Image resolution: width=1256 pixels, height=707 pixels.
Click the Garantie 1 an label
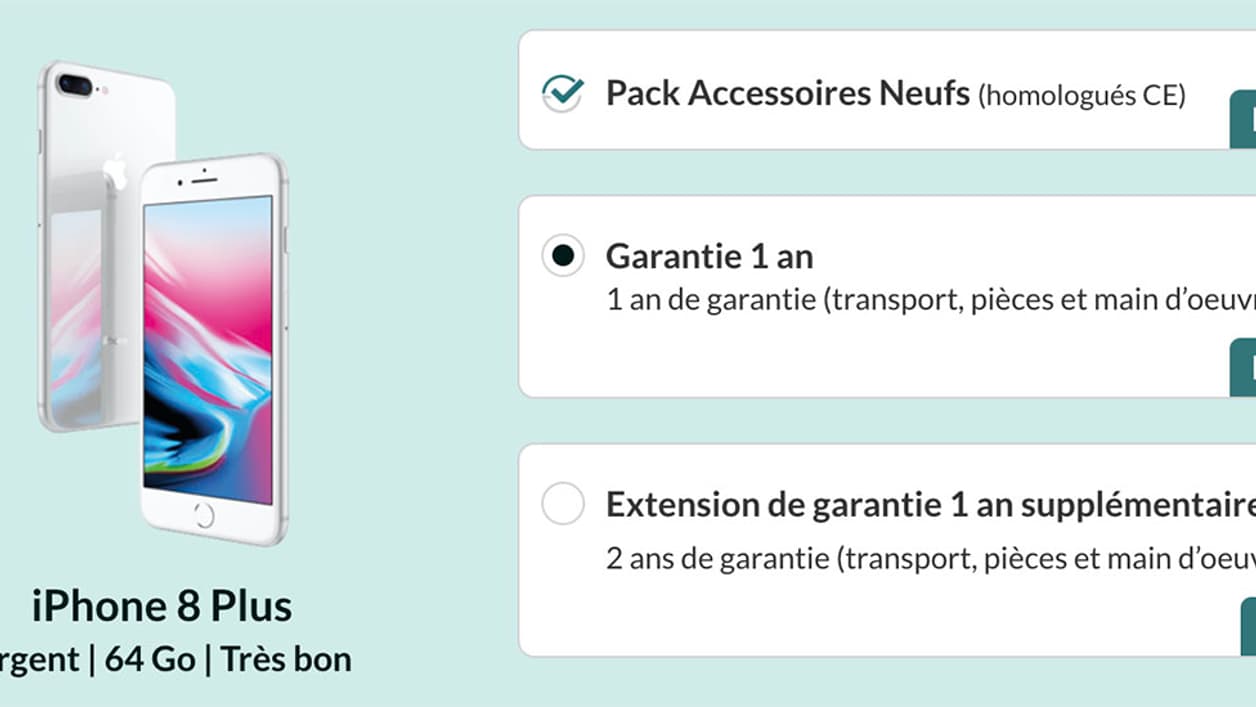(x=709, y=256)
